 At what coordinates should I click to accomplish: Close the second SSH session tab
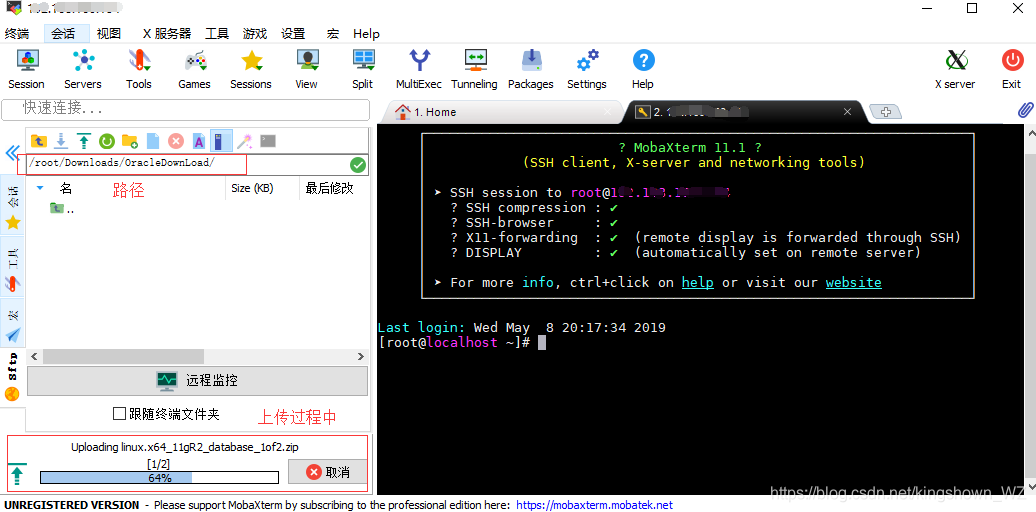848,112
